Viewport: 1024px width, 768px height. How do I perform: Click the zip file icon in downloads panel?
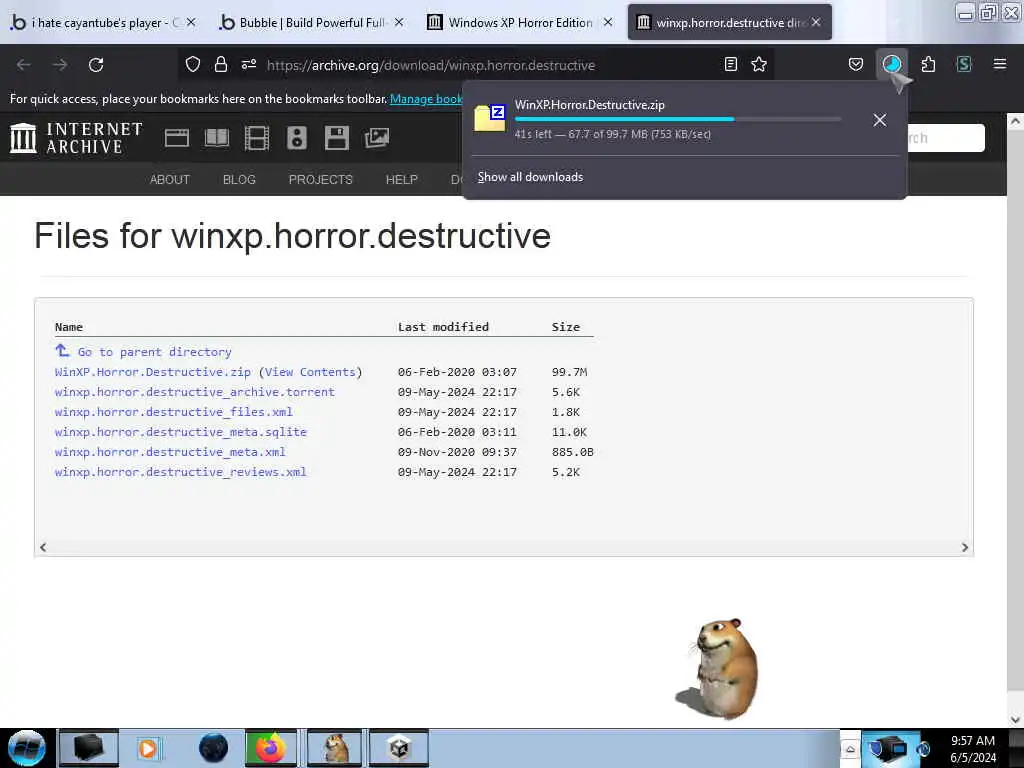[490, 118]
